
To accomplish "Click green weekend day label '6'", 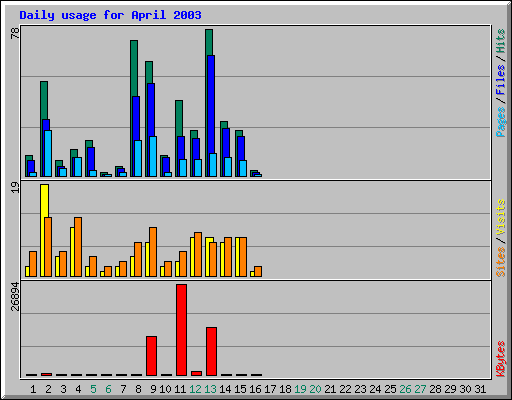I will tap(108, 389).
